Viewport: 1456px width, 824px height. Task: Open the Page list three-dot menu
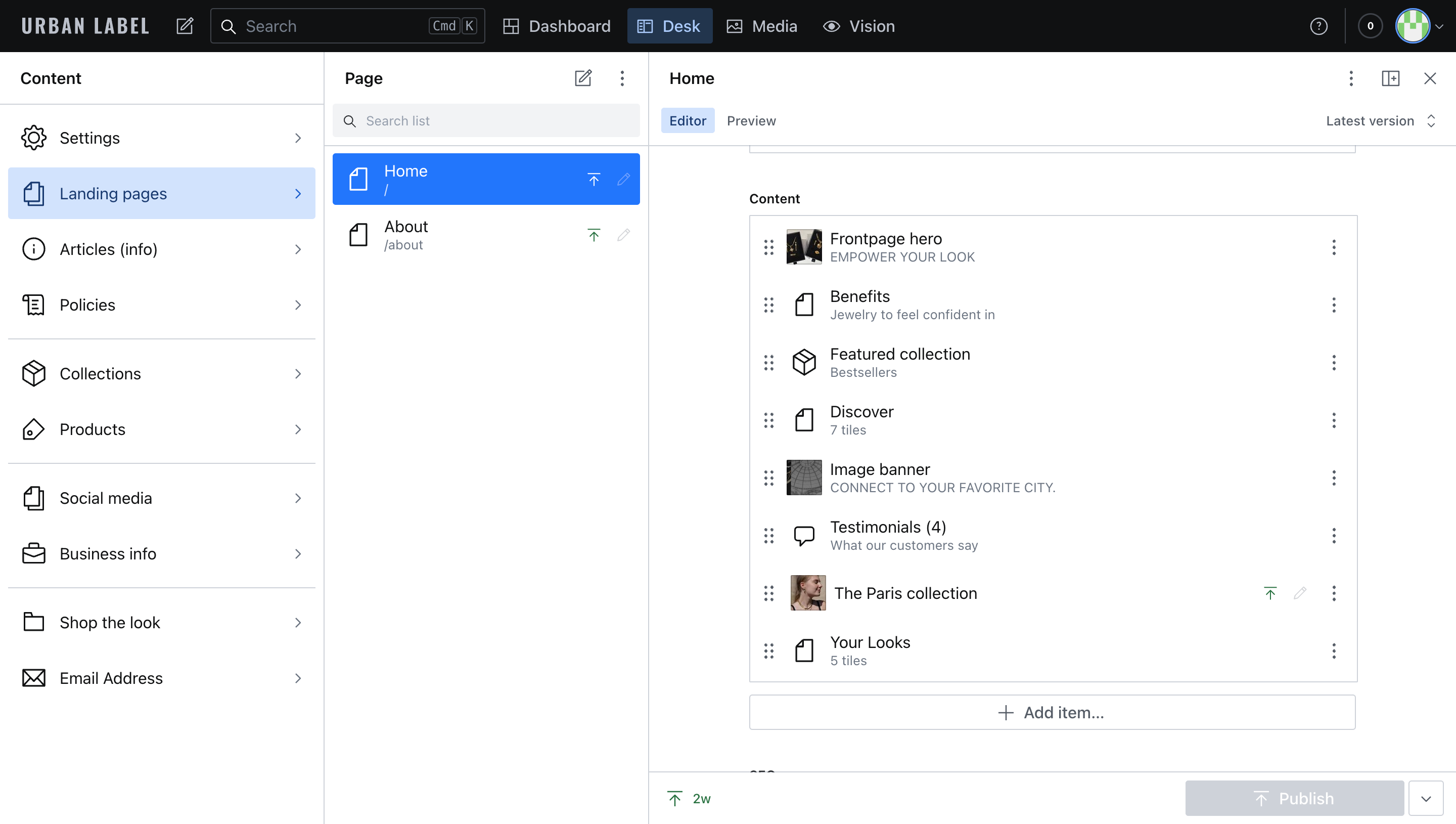click(x=622, y=78)
